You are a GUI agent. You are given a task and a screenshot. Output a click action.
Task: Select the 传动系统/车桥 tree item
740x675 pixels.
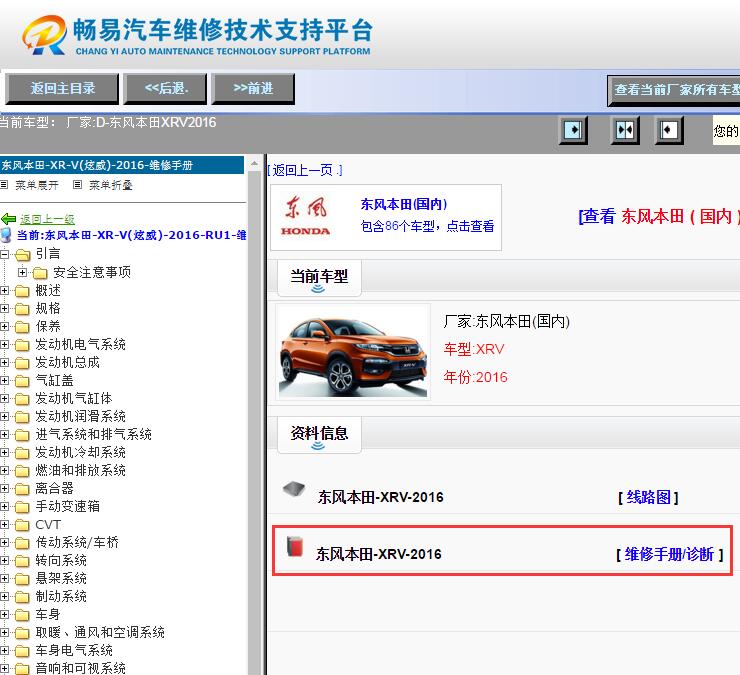click(x=77, y=542)
